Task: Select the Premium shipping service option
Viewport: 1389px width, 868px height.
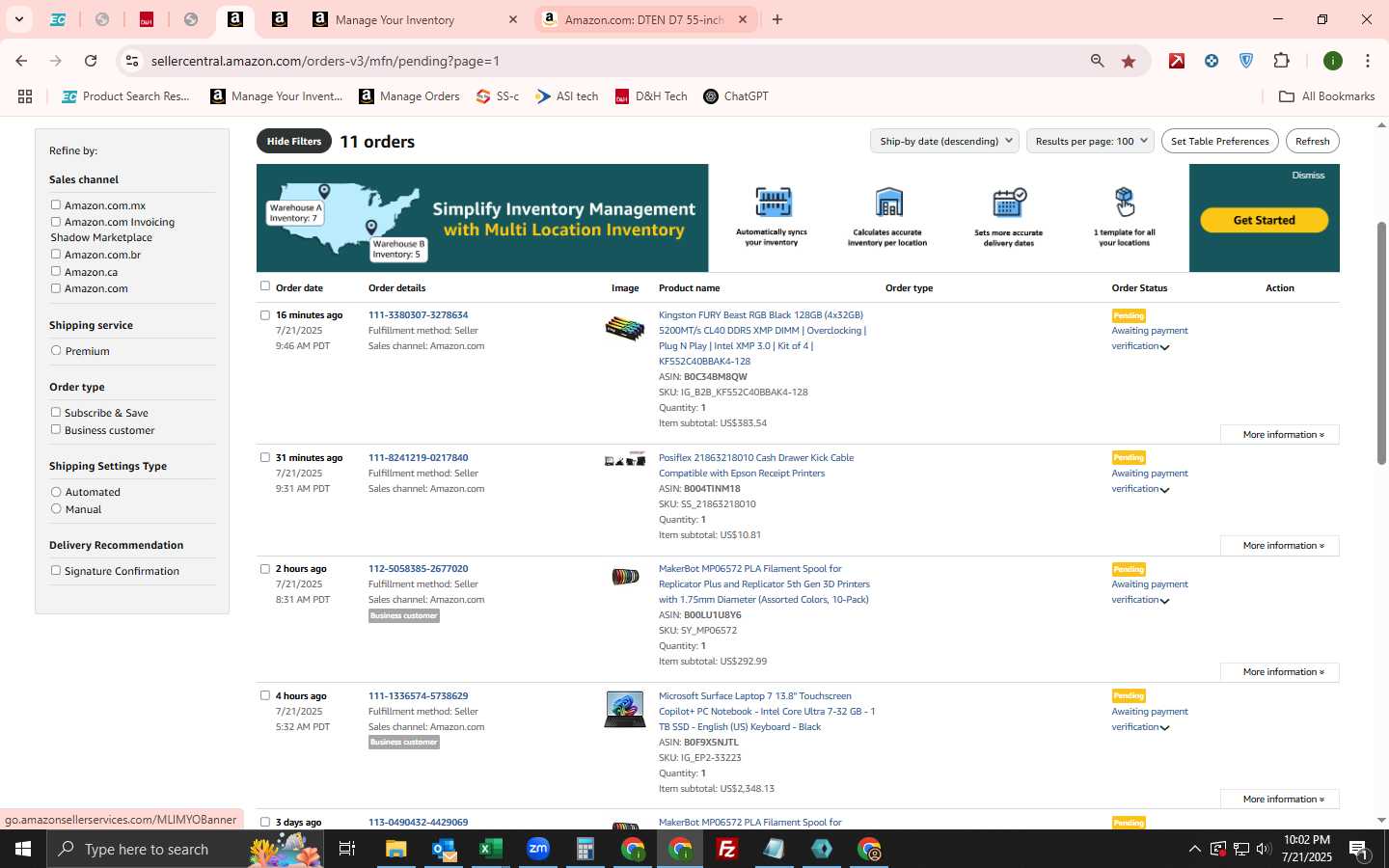Action: pyautogui.click(x=56, y=350)
